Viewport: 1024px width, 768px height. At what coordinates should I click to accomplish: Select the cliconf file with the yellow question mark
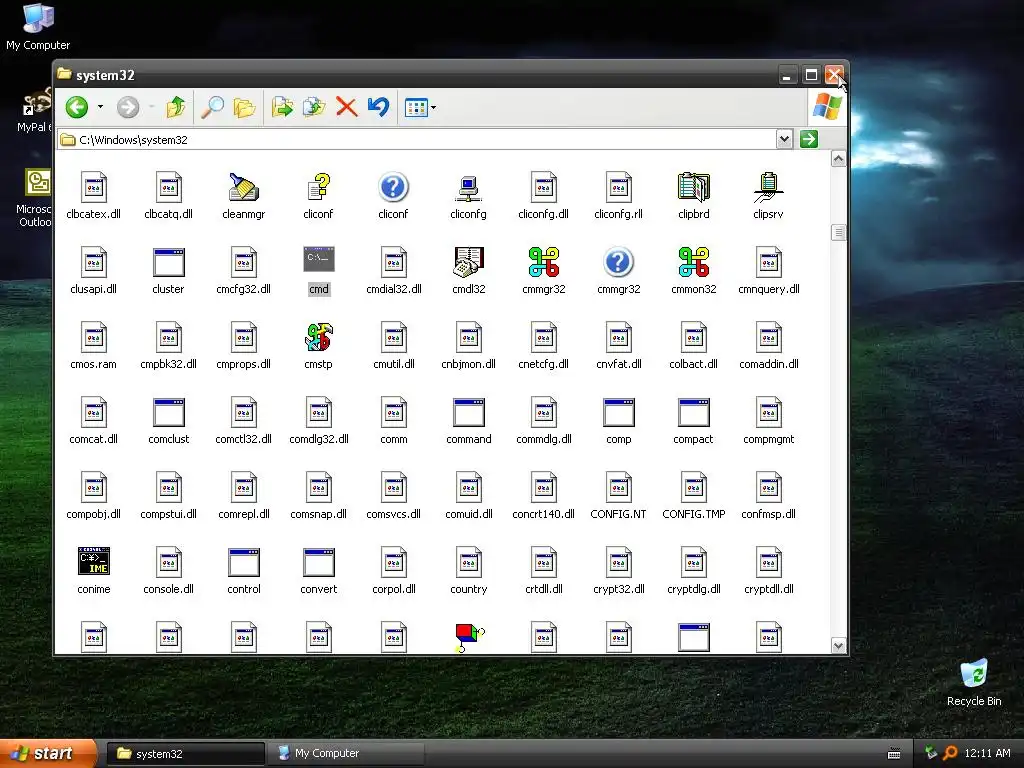319,187
